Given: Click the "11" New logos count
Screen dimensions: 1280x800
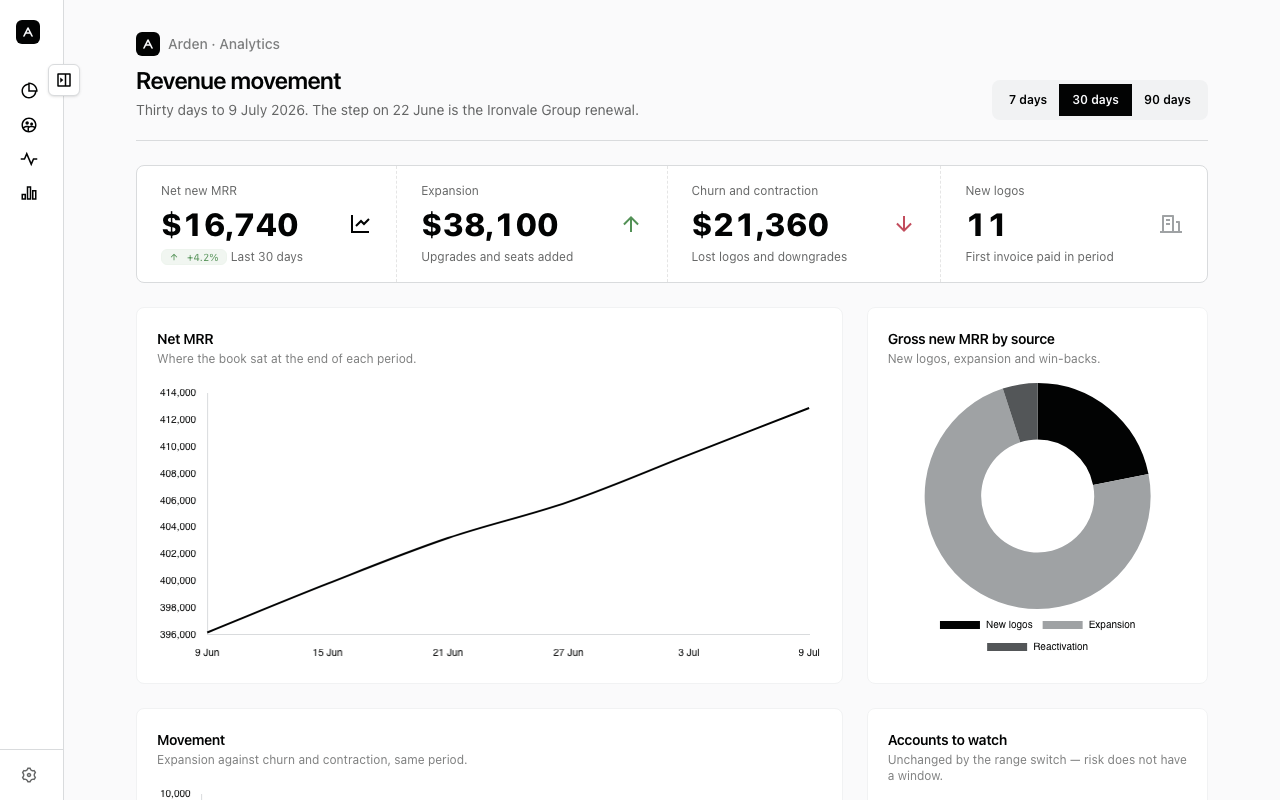Looking at the screenshot, I should [x=986, y=225].
